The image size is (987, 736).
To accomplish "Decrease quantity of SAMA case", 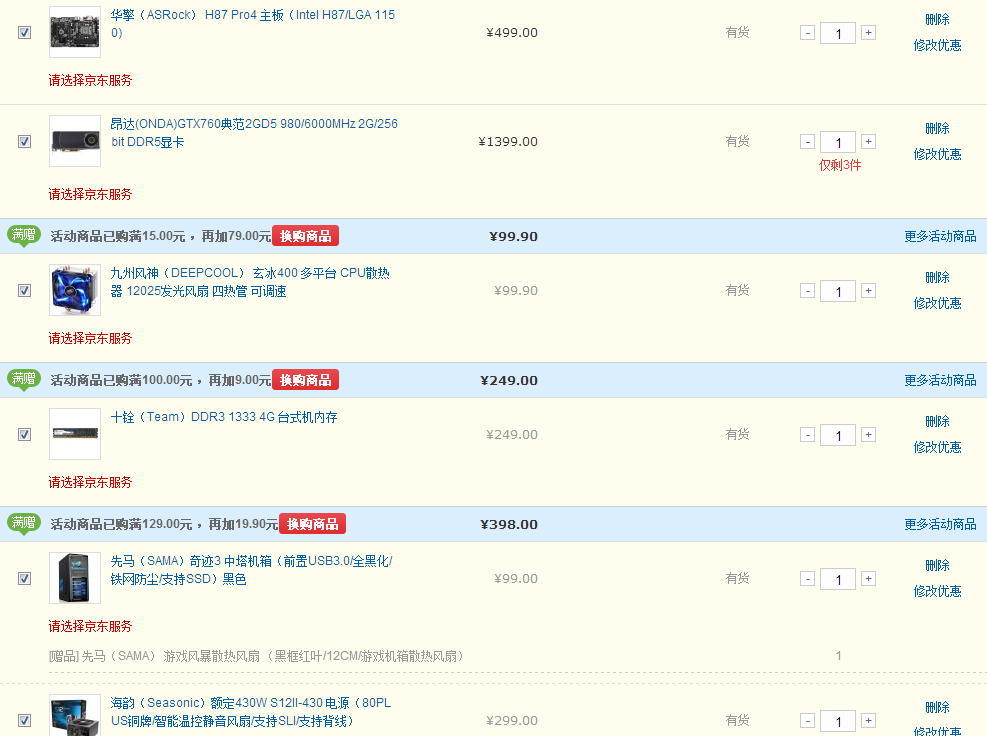I will coord(808,579).
